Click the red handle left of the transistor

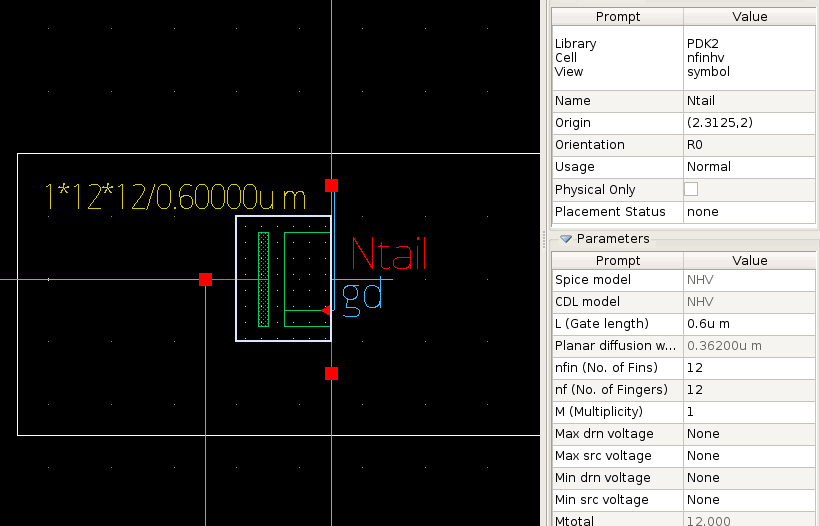(x=205, y=279)
